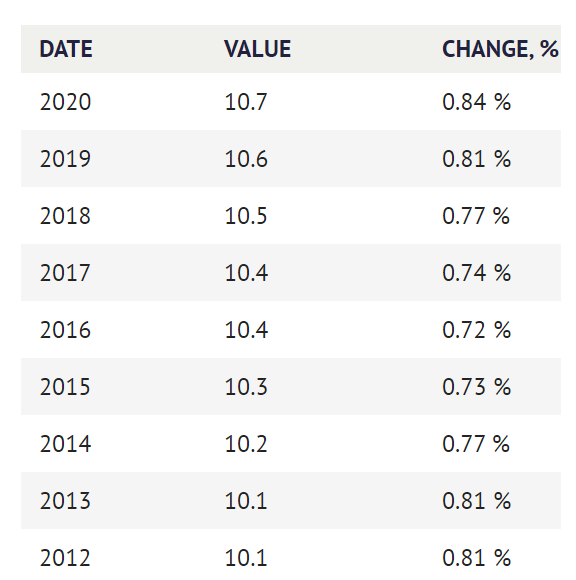Select the 0.72 % change cell
The height and width of the screenshot is (580, 576).
tap(476, 330)
